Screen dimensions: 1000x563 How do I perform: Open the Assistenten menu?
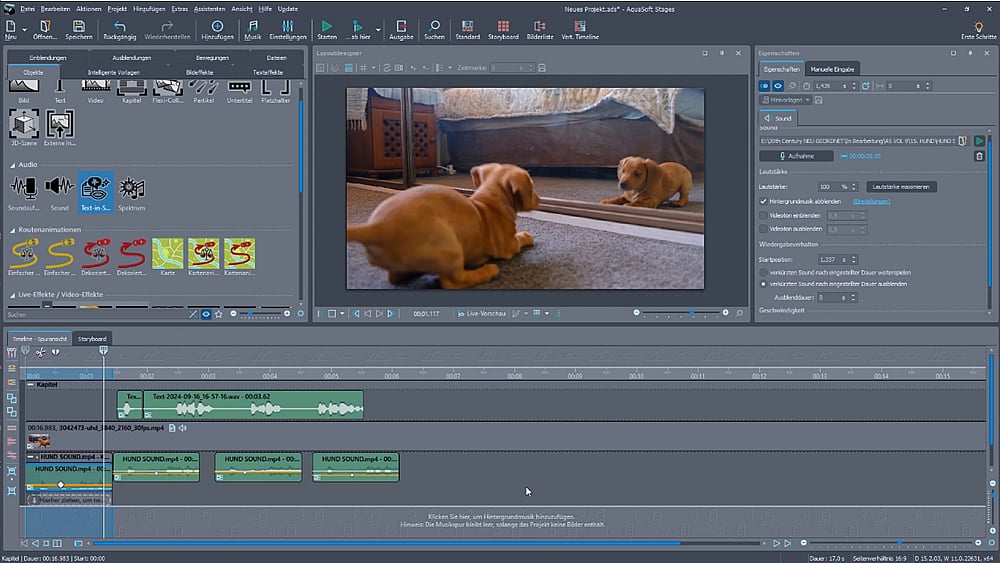(209, 8)
